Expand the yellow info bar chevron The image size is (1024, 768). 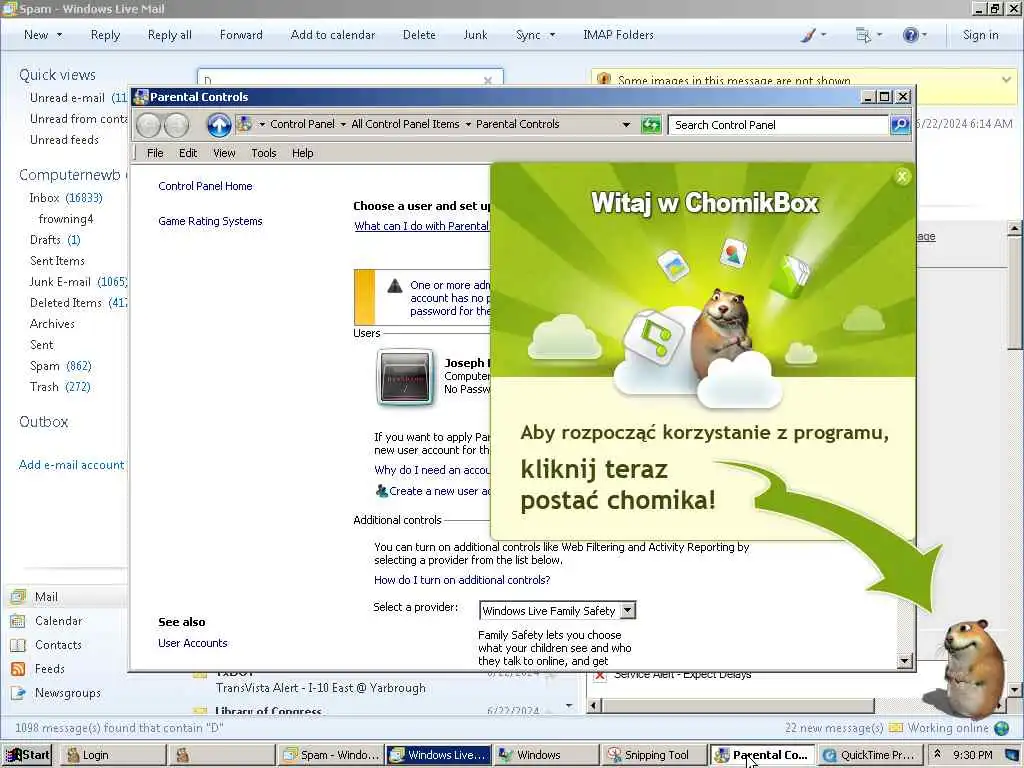tap(1006, 80)
